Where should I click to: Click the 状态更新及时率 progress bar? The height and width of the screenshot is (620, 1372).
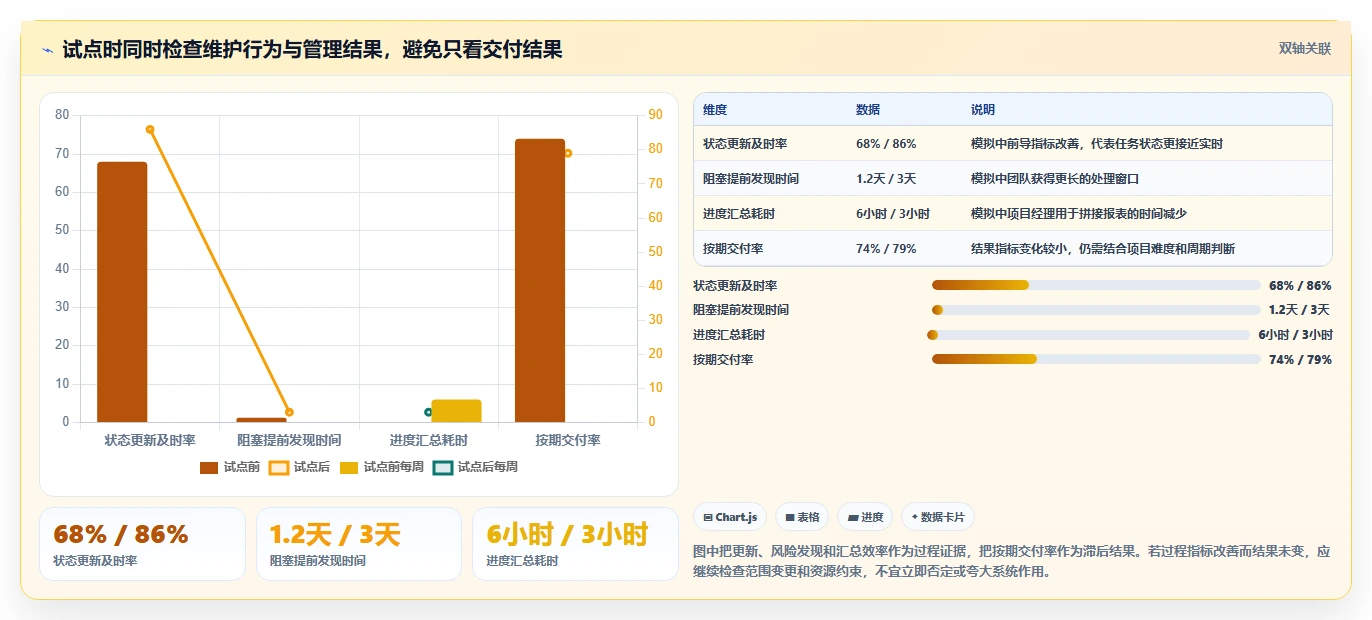[x=1096, y=286]
